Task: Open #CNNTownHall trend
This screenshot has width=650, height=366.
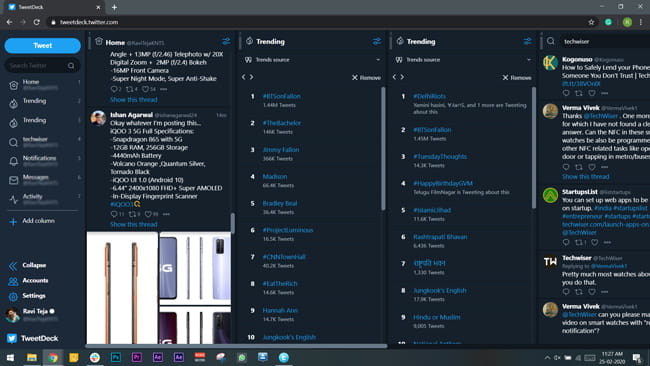Action: [x=284, y=257]
